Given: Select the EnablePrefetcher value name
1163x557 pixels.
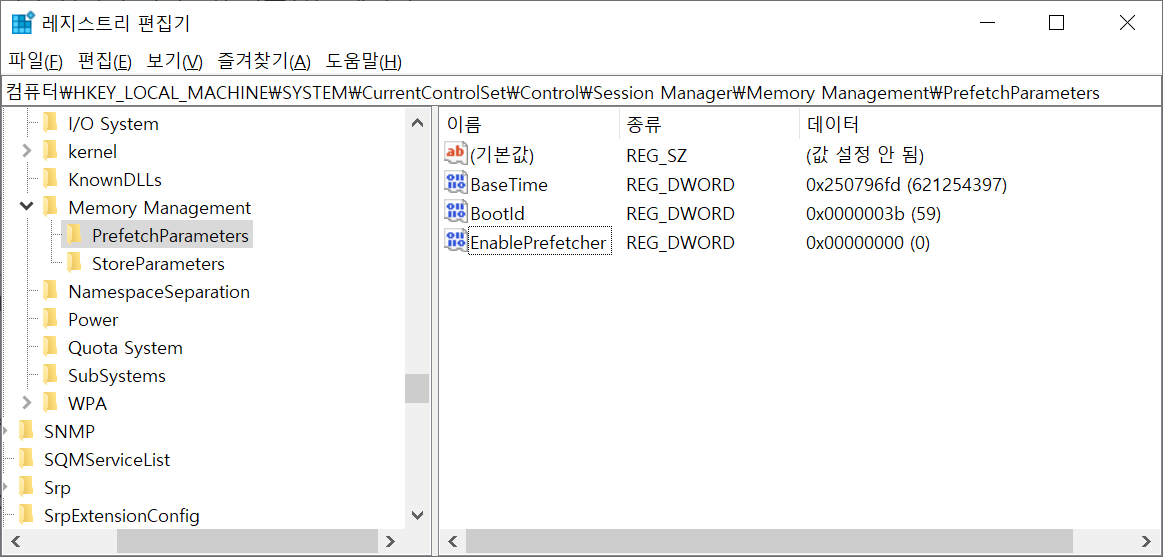Looking at the screenshot, I should (x=538, y=243).
